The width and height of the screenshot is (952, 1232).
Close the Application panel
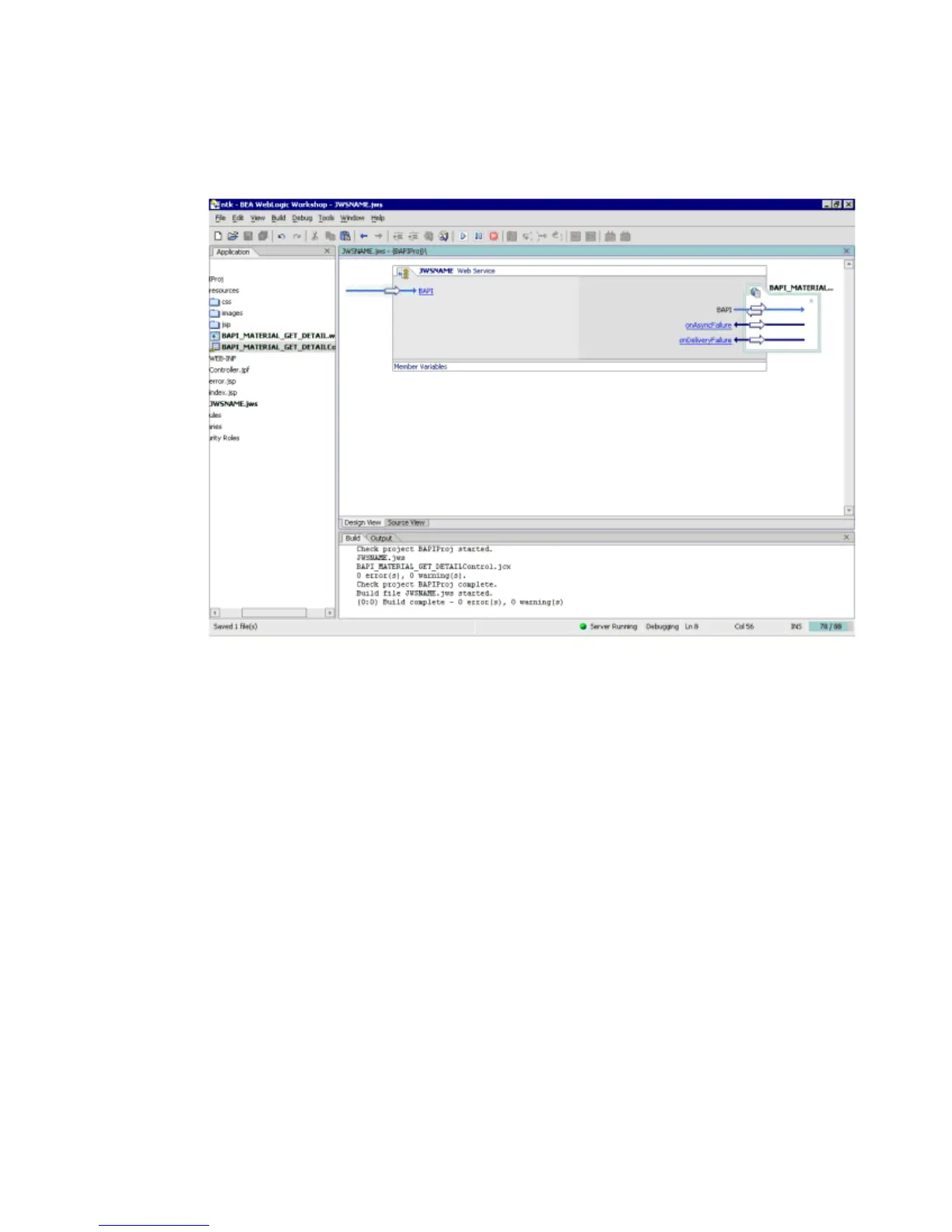pos(327,251)
